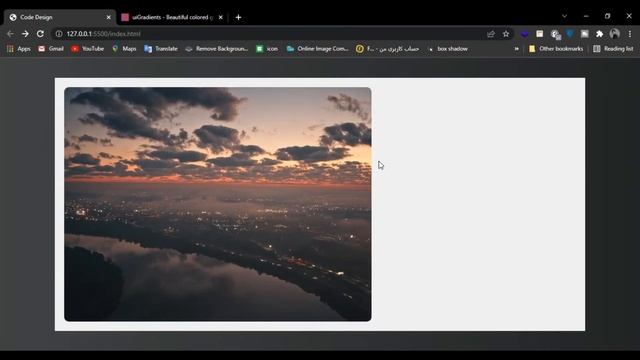Open the profile avatar menu
Viewport: 640px width, 360px height.
615,34
